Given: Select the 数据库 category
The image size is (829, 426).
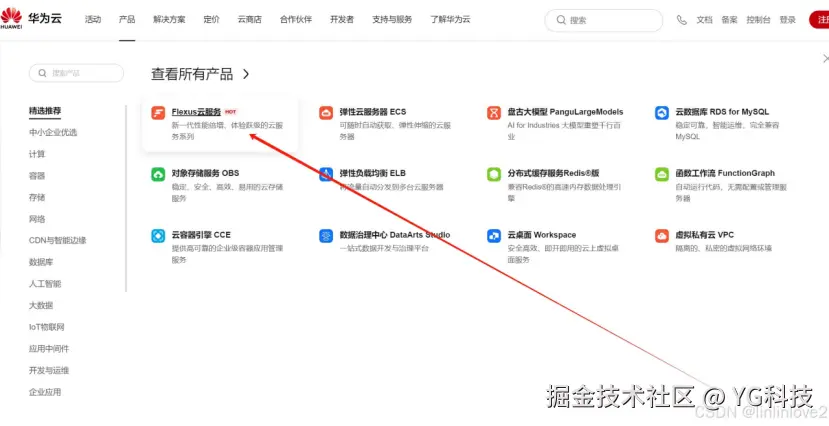Looking at the screenshot, I should click(x=41, y=262).
